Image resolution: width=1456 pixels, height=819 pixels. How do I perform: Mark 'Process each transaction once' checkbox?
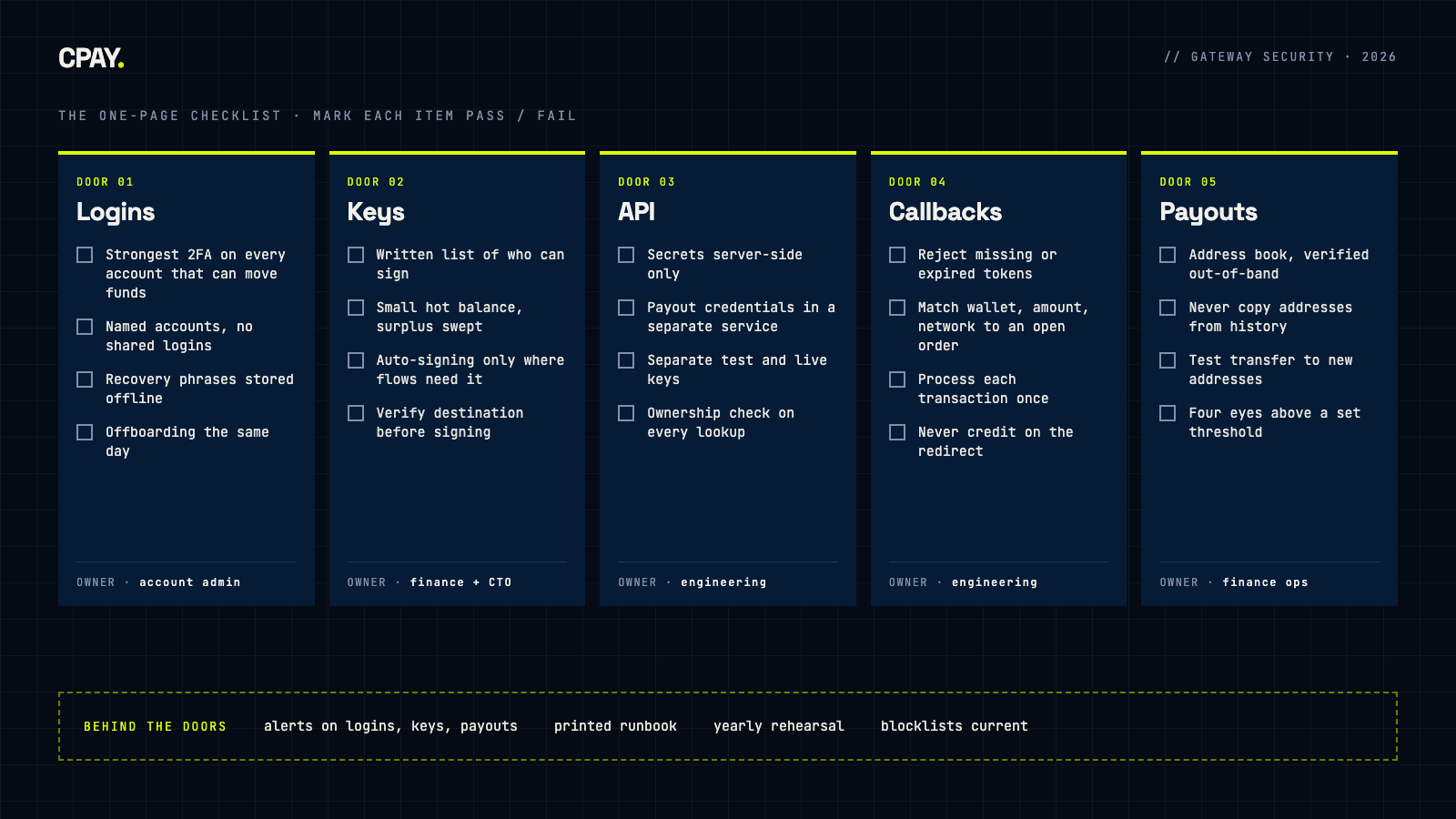pyautogui.click(x=897, y=379)
